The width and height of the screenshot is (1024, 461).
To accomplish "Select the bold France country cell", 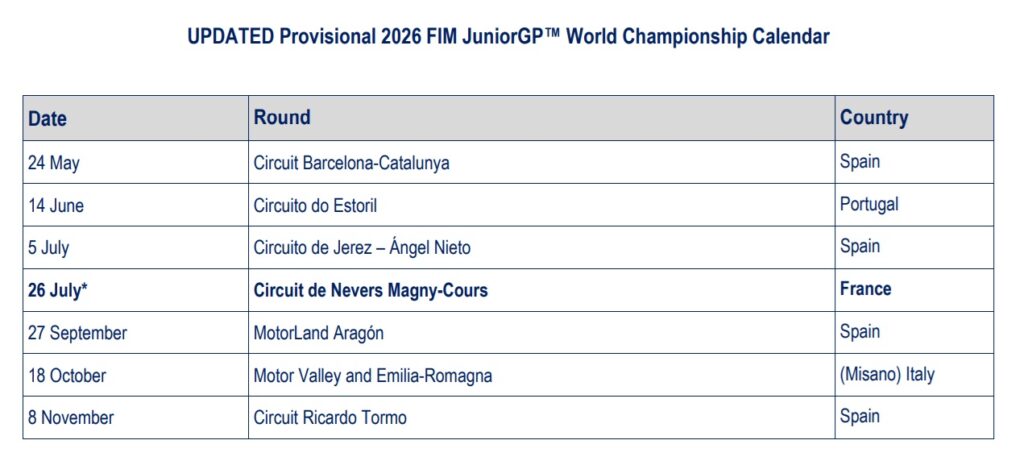I will [865, 289].
